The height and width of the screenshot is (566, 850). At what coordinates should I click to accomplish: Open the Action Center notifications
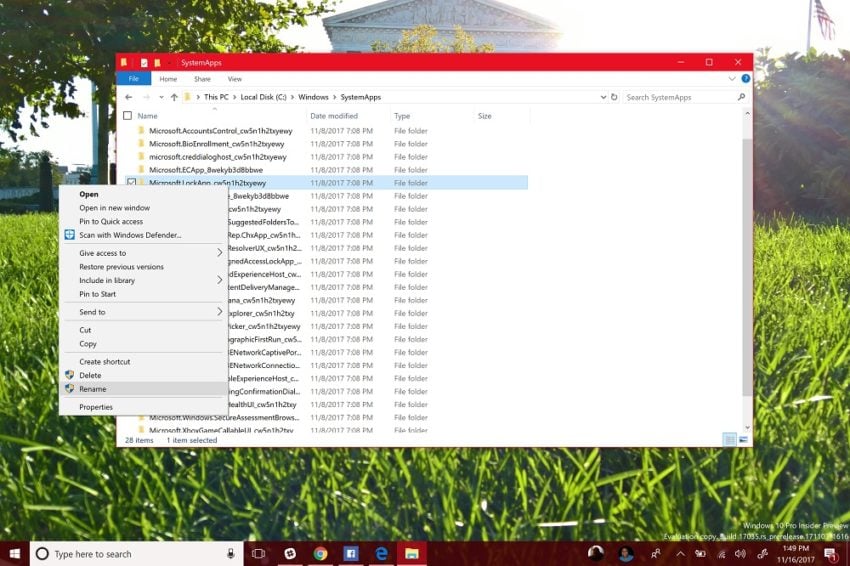click(830, 554)
